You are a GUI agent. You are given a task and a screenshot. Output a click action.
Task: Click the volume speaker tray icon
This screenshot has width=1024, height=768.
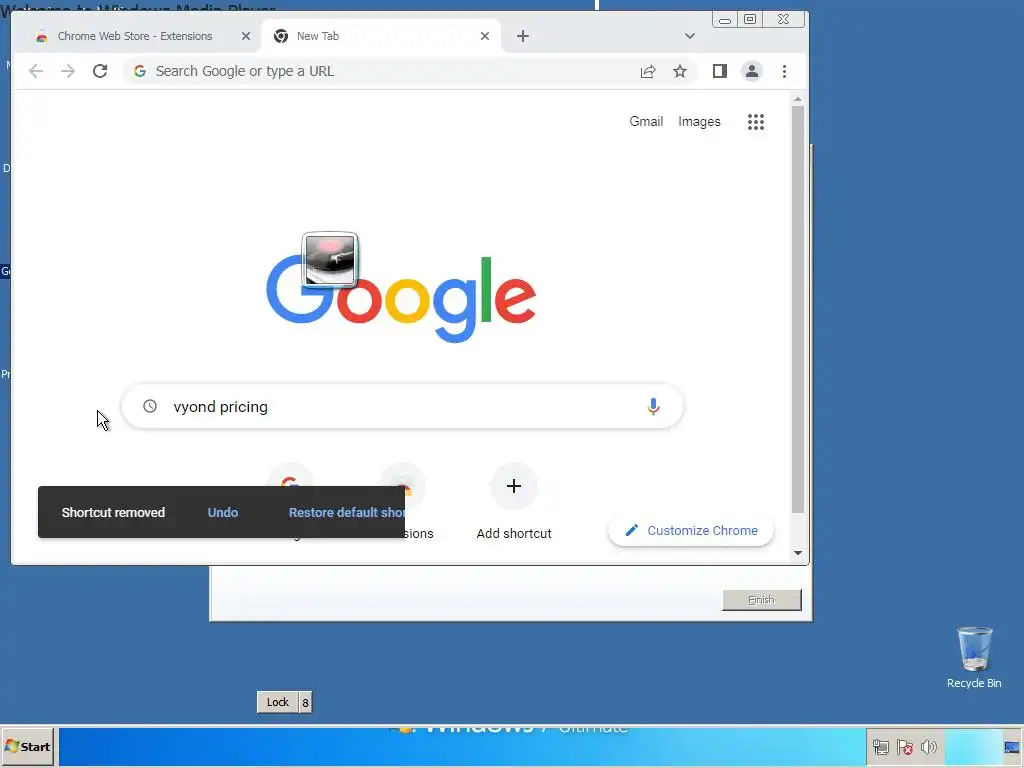coord(928,747)
